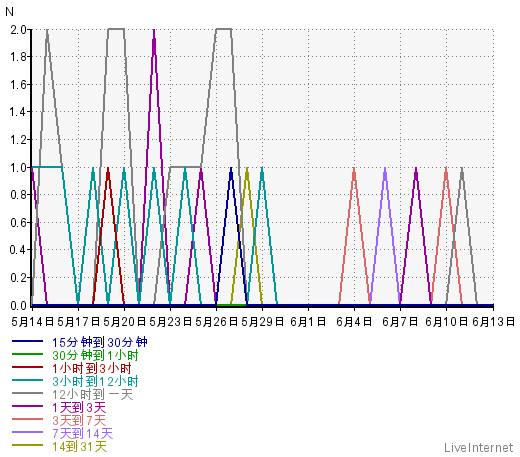Image resolution: width=520 pixels, height=457 pixels.
Task: Select the 3天到7天 legend label
Action: (79, 421)
